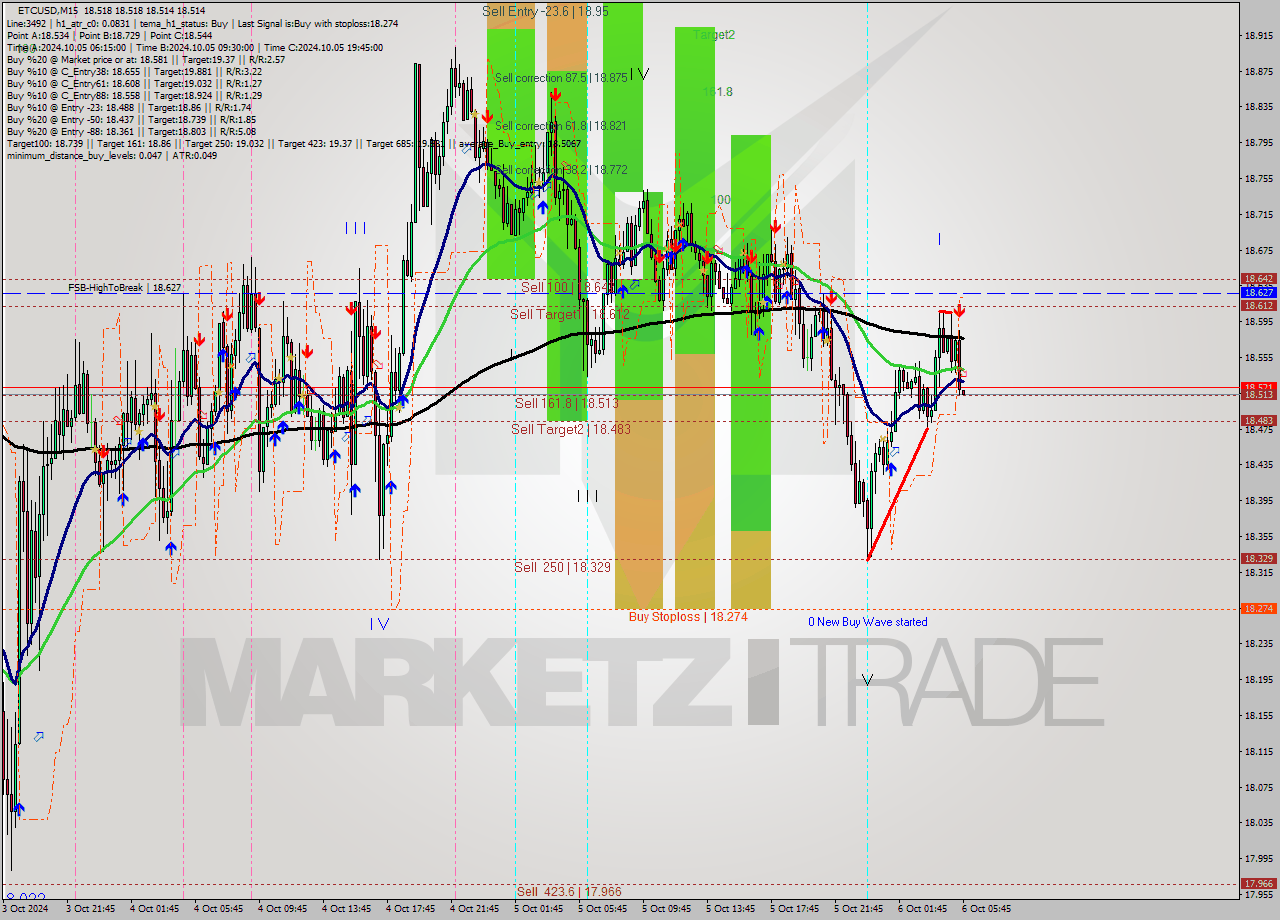The image size is (1280, 920).
Task: Select the 18.483 axis price tag
Action: point(1258,421)
